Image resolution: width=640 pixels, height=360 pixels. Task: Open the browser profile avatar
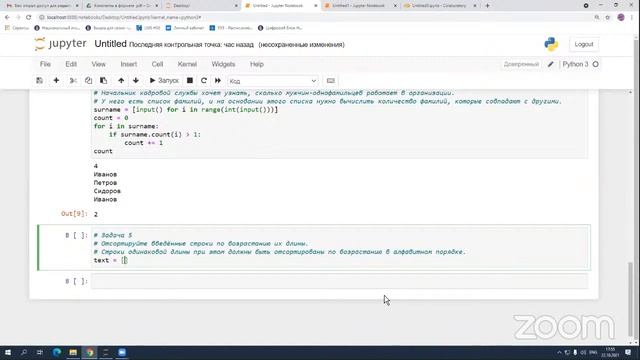621,17
